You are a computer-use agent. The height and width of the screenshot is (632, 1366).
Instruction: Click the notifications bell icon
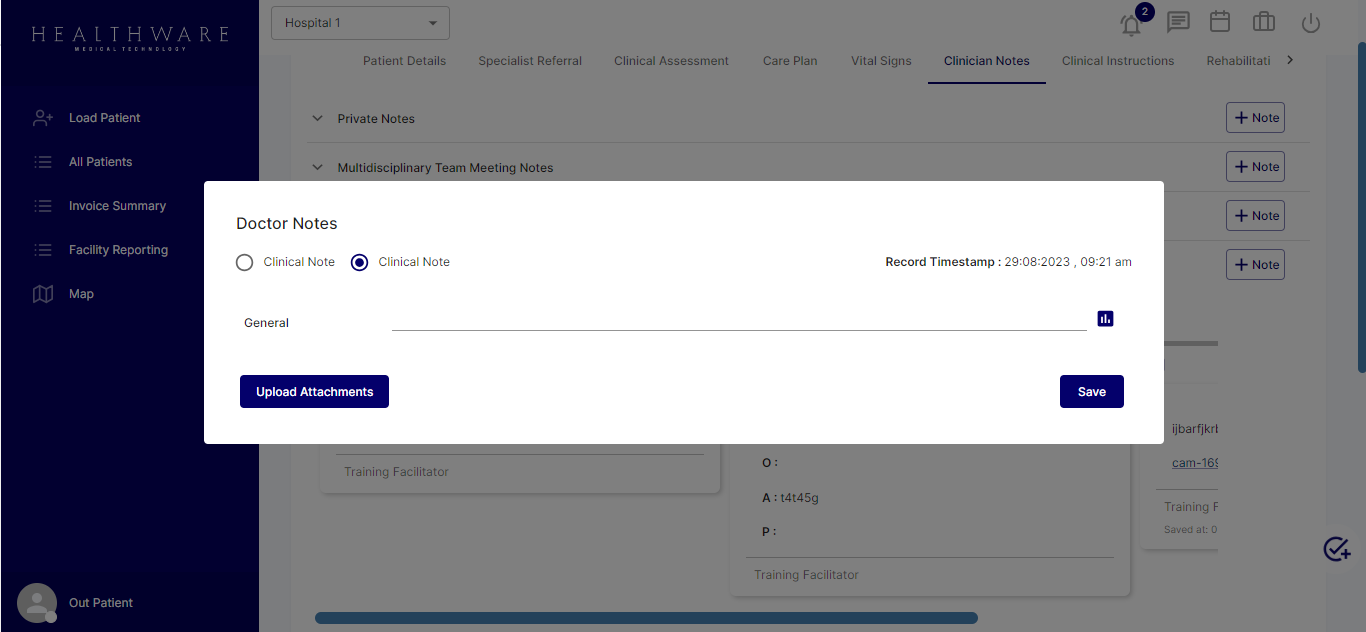1131,25
